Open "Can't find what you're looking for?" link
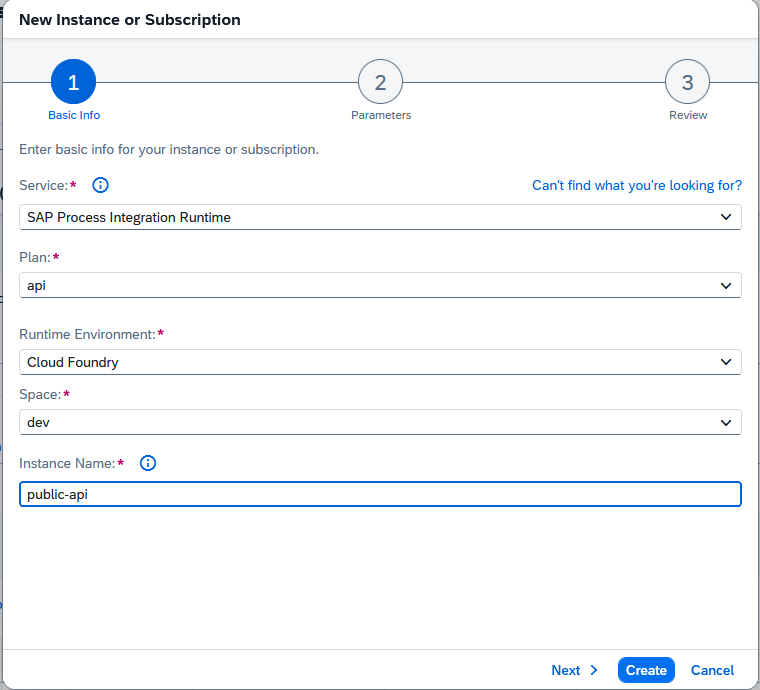 pyautogui.click(x=636, y=185)
